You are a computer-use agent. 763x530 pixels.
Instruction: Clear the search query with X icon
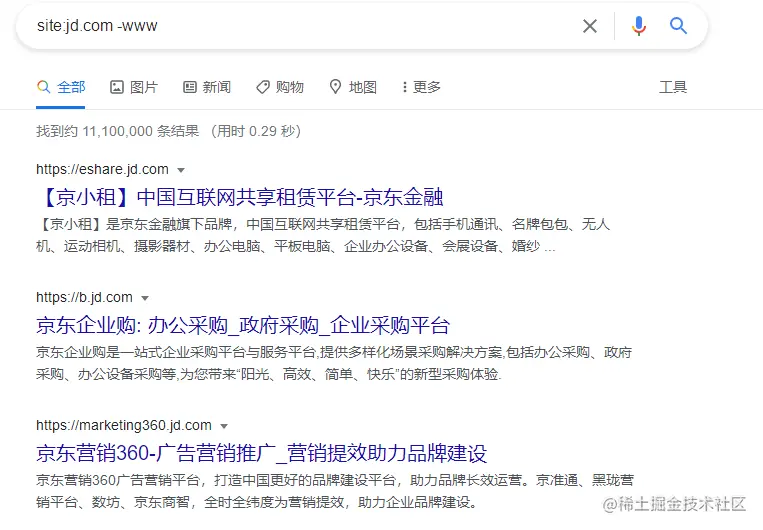pos(590,26)
